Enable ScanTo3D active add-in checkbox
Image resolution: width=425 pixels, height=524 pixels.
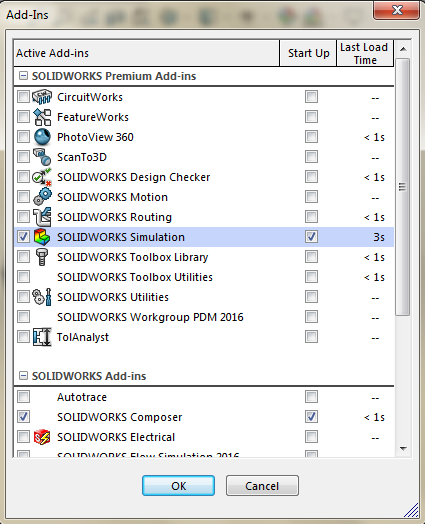tap(23, 157)
